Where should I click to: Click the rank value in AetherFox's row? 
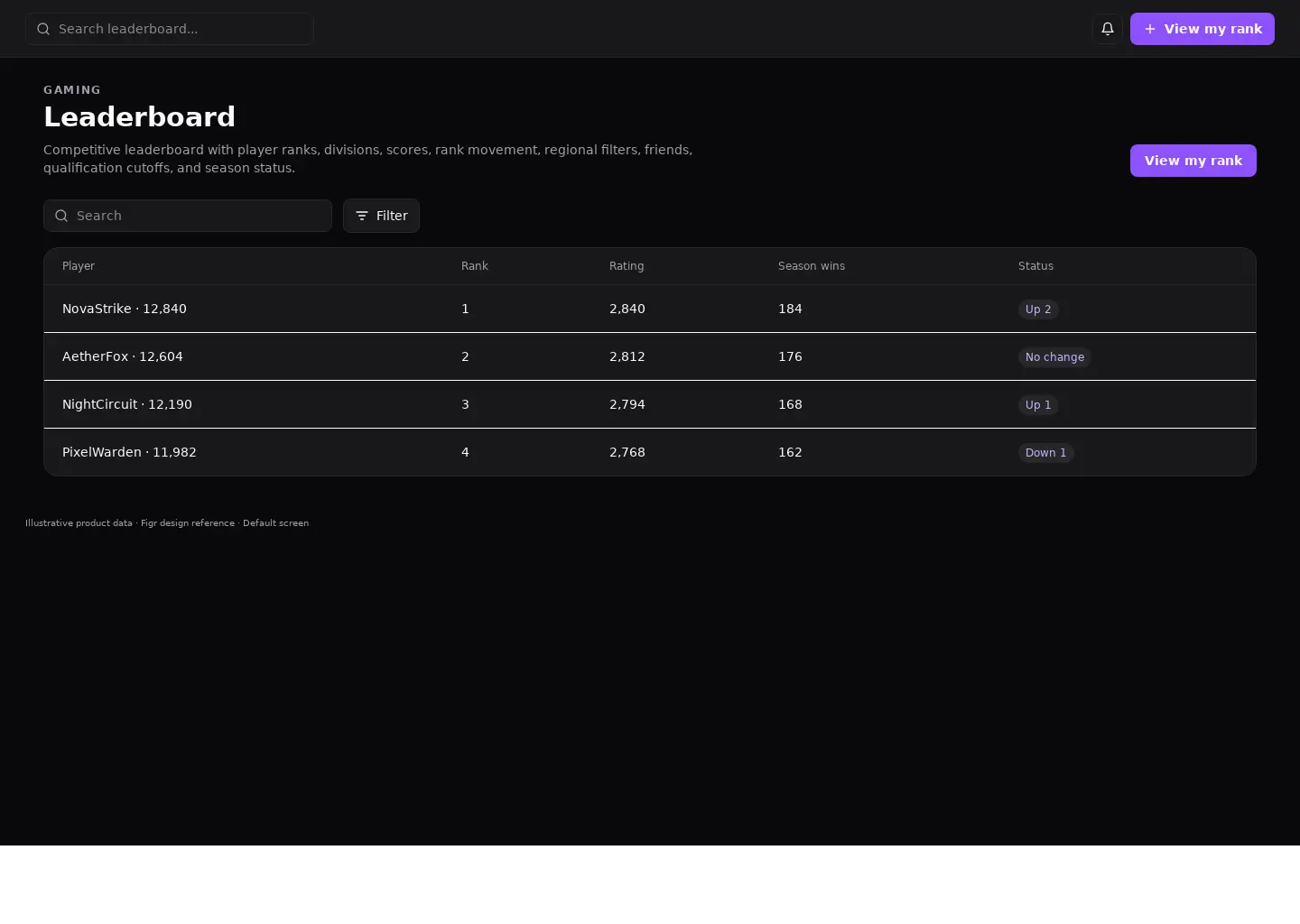tap(465, 356)
